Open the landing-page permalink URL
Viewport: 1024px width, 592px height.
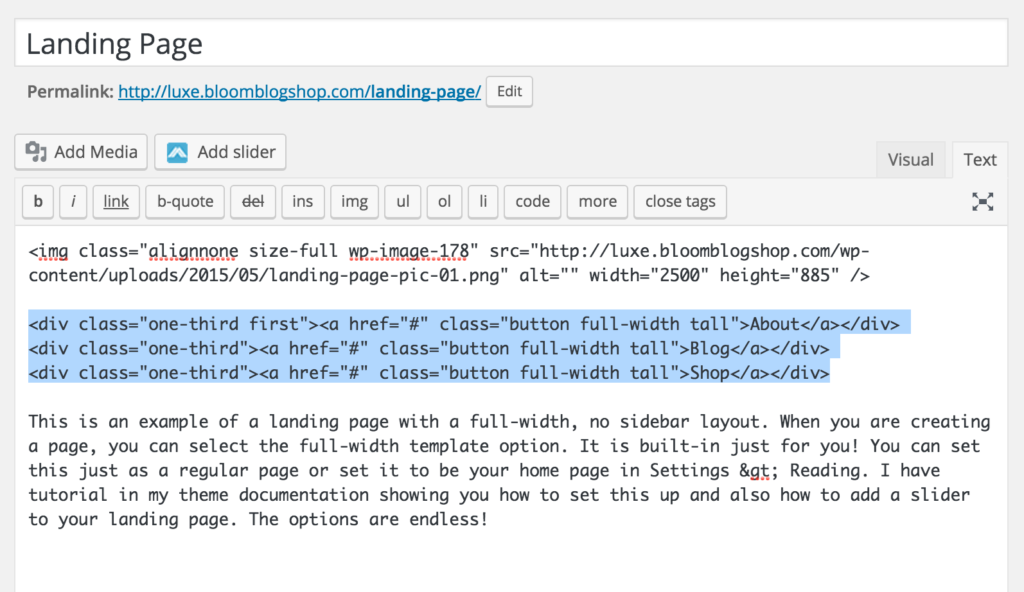pos(300,91)
